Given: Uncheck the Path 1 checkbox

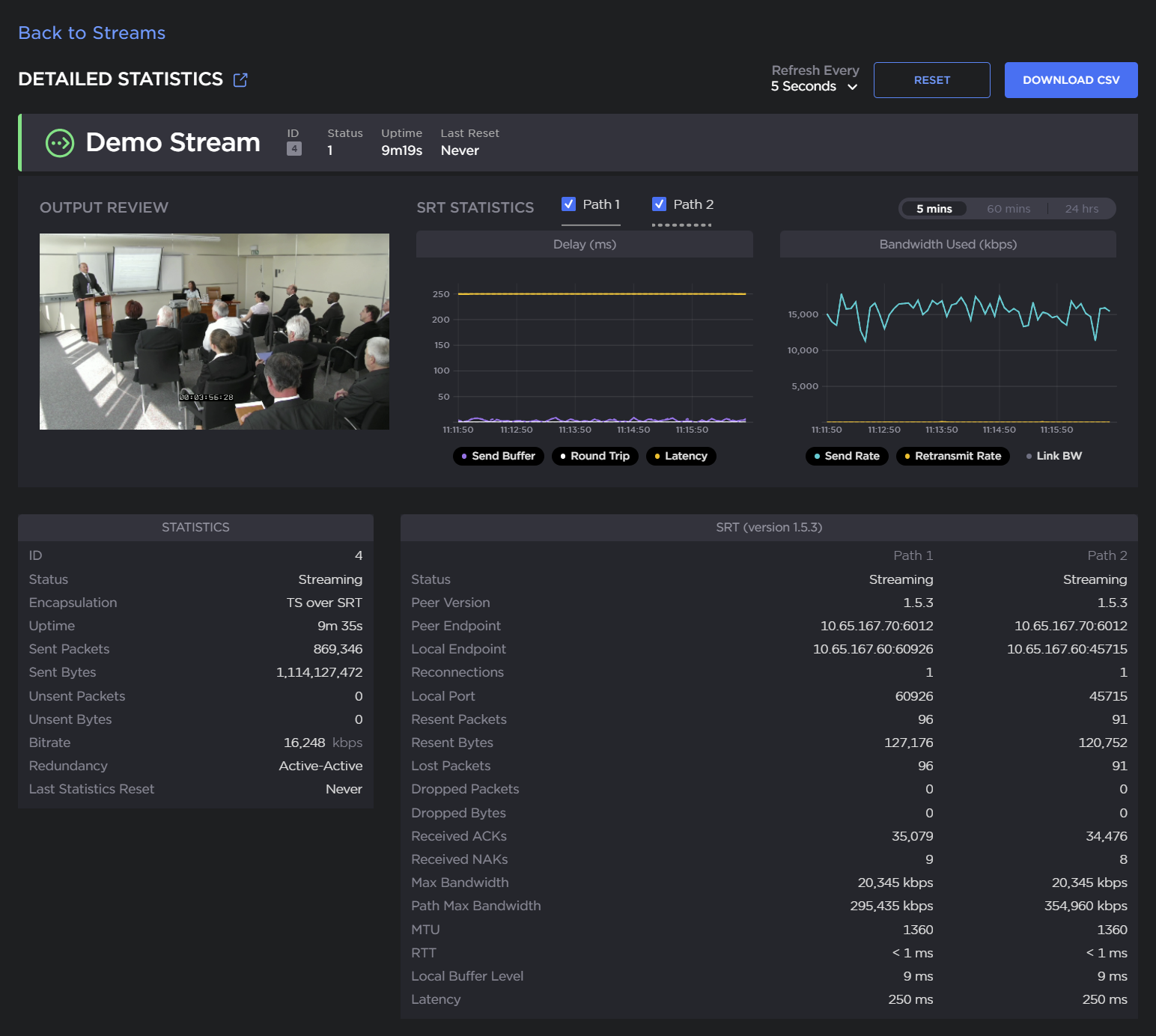Looking at the screenshot, I should pos(569,204).
